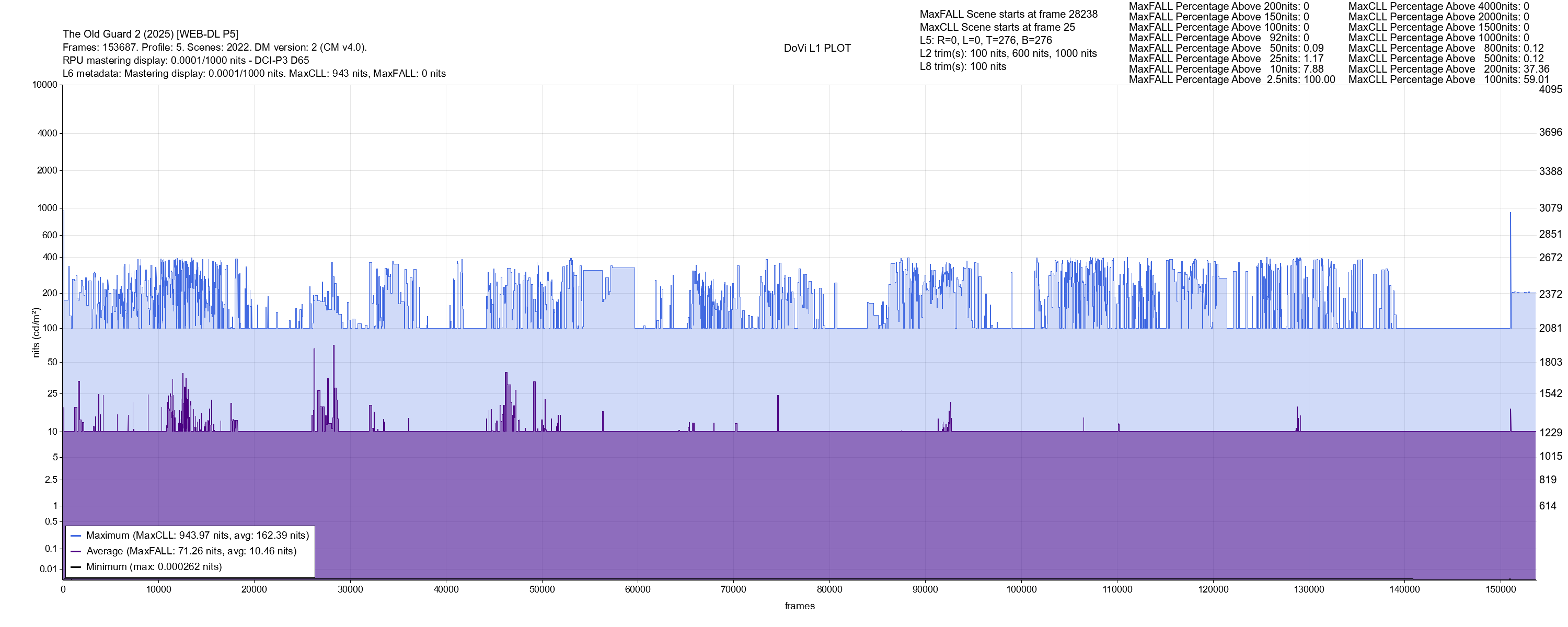
Task: Select the Minimum legend entry text
Action: pos(153,567)
